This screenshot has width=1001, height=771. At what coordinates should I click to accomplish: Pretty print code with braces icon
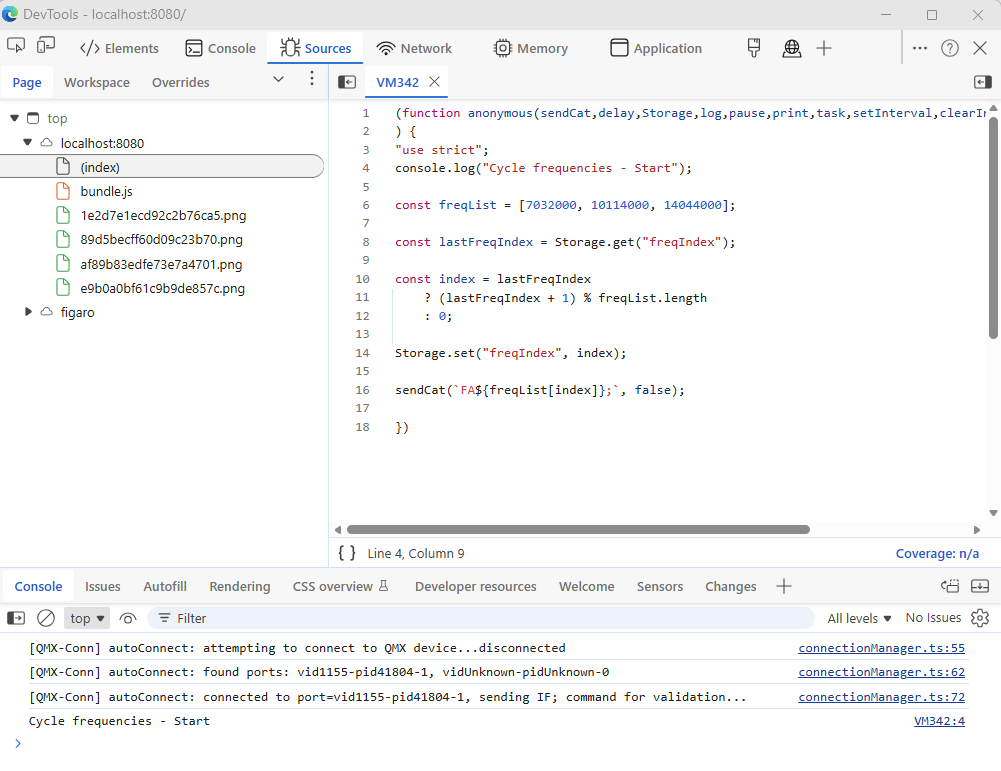(347, 553)
